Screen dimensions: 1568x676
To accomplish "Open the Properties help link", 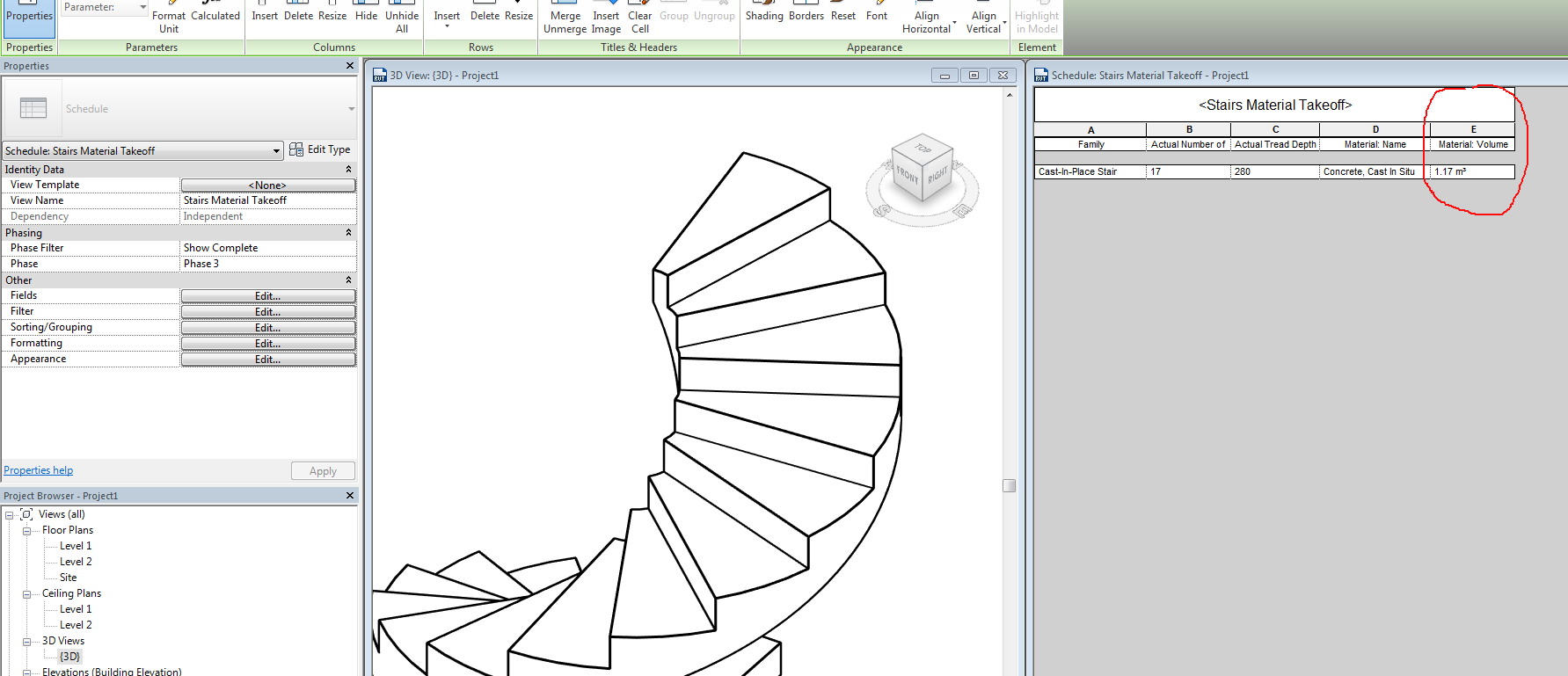I will coord(39,470).
